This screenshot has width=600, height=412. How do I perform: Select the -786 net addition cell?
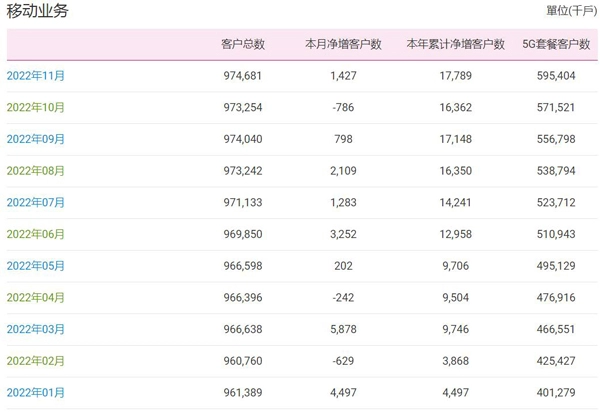pyautogui.click(x=342, y=107)
